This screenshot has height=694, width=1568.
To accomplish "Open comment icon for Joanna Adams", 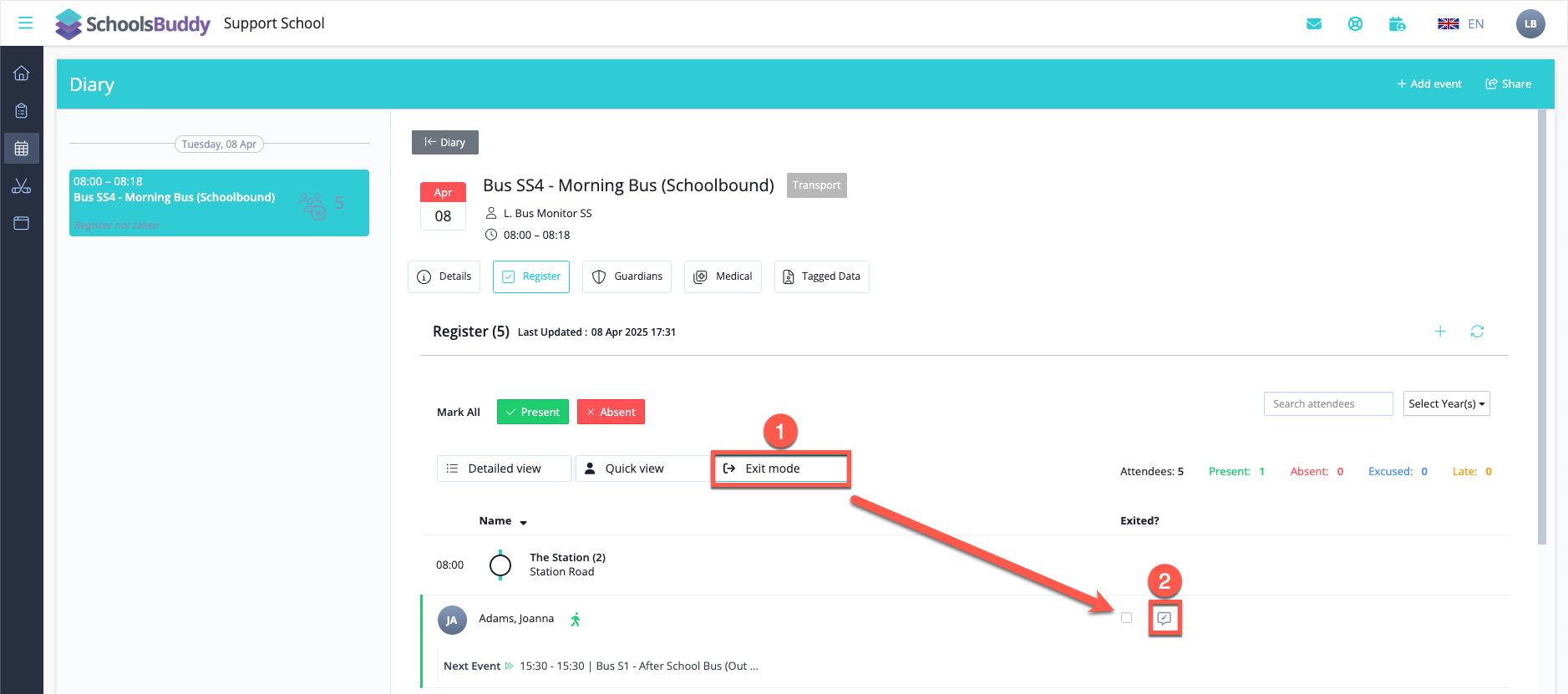I will point(1165,619).
